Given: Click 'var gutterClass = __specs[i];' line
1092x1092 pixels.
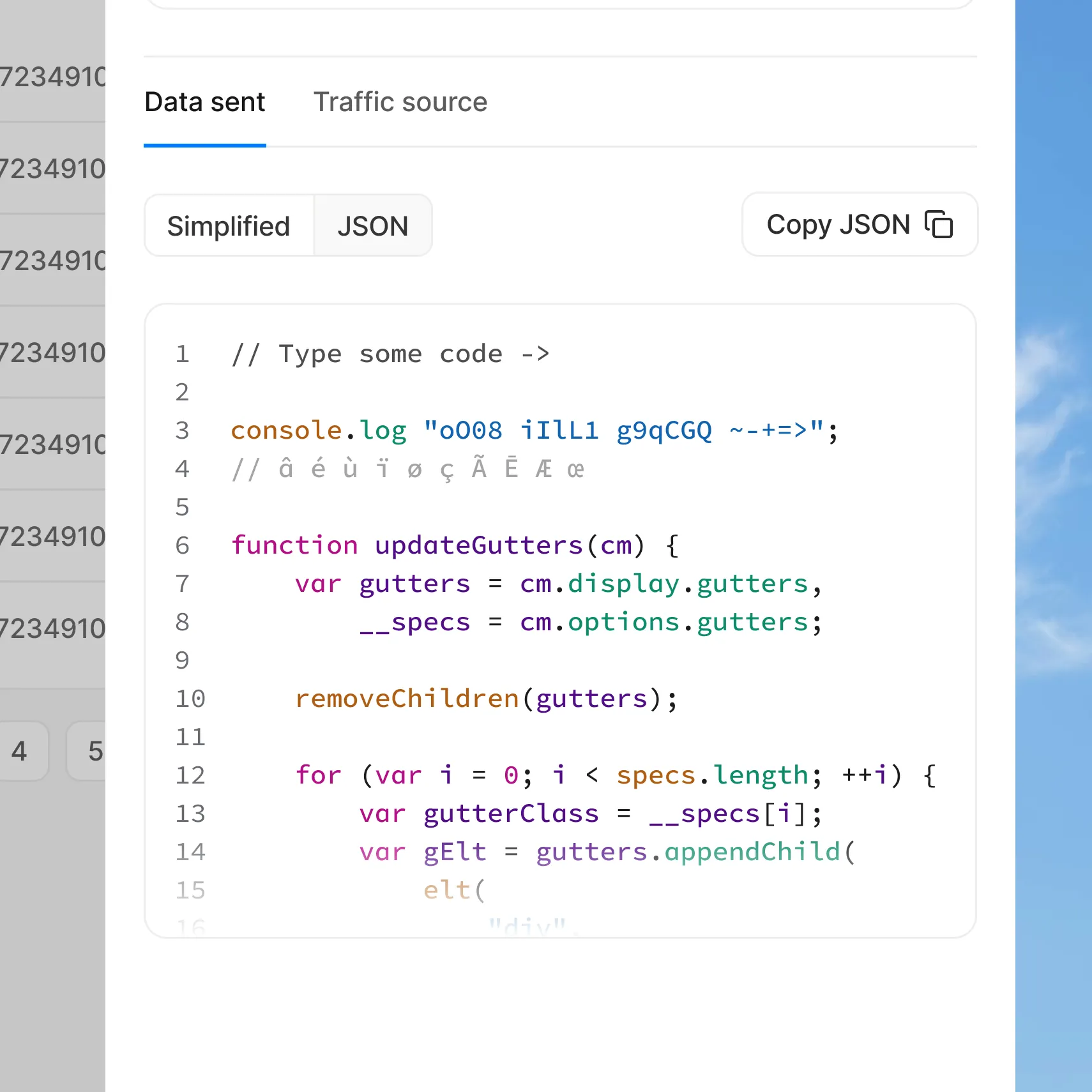Looking at the screenshot, I should (591, 814).
